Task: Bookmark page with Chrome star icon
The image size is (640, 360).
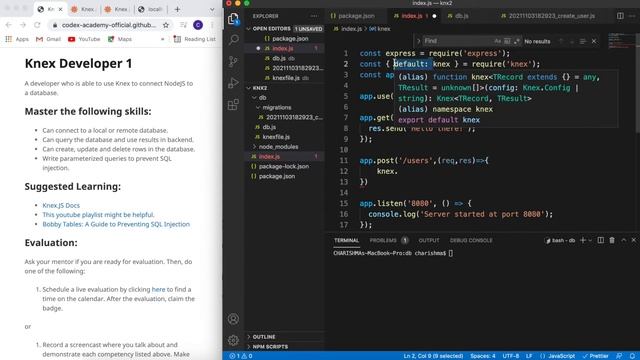Action: 166,25
